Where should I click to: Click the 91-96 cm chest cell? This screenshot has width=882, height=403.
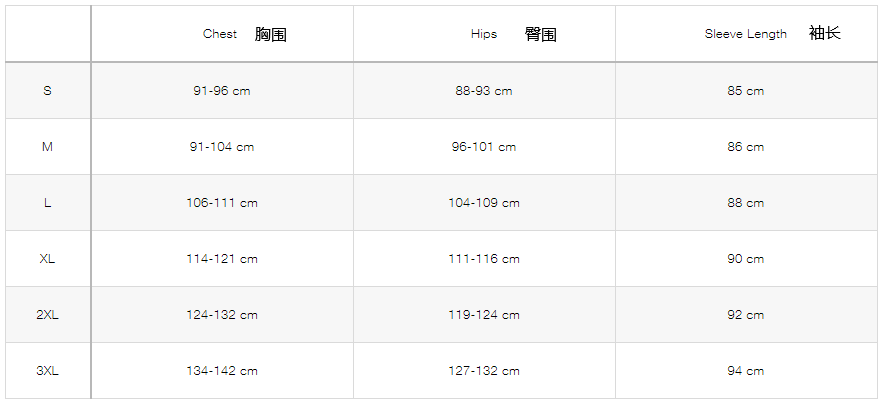tap(222, 91)
